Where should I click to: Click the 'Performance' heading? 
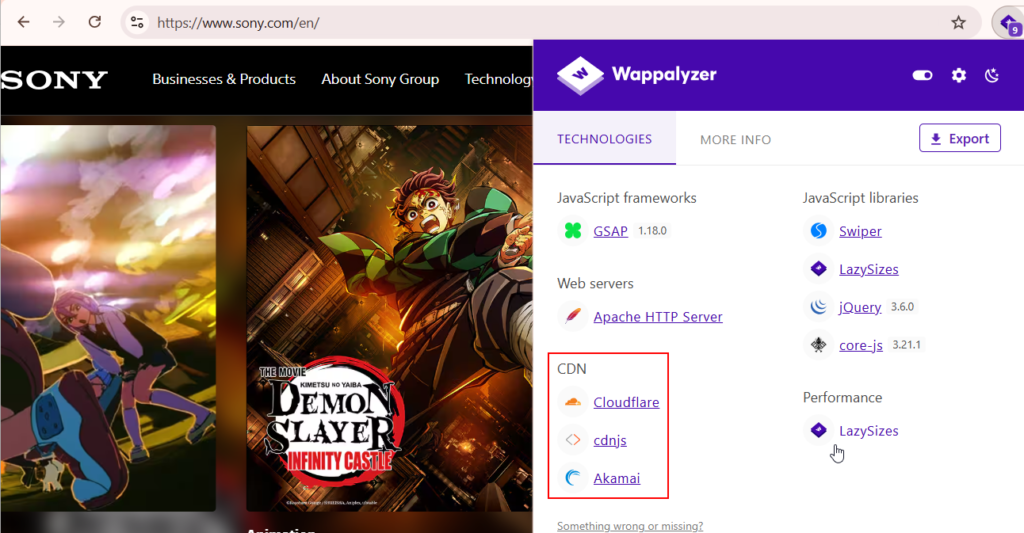pos(842,397)
